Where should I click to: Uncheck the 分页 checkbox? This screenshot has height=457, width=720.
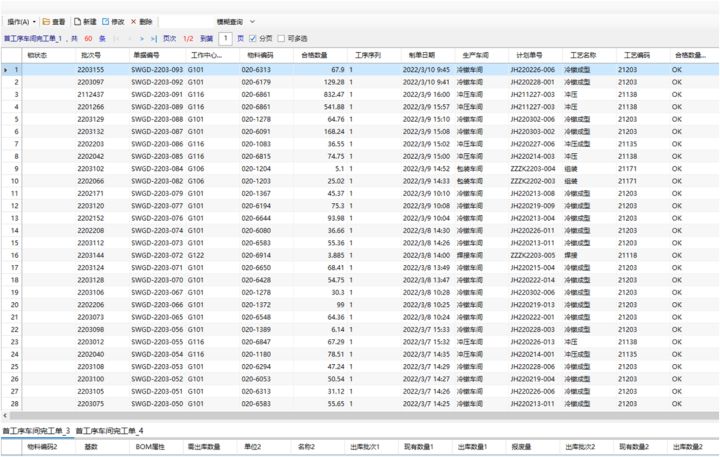tap(253, 39)
